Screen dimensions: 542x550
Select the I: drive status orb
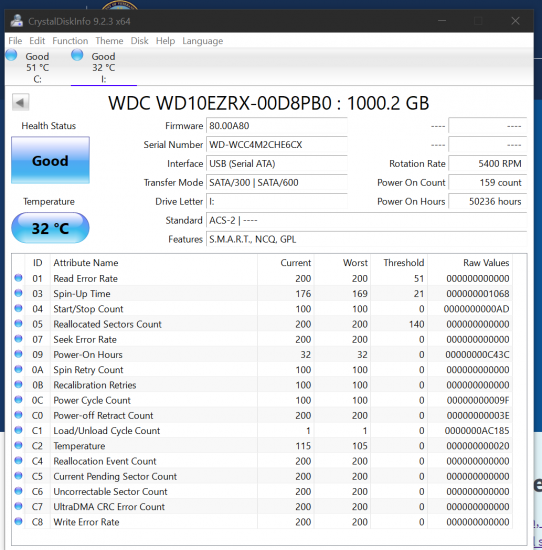tap(77, 55)
